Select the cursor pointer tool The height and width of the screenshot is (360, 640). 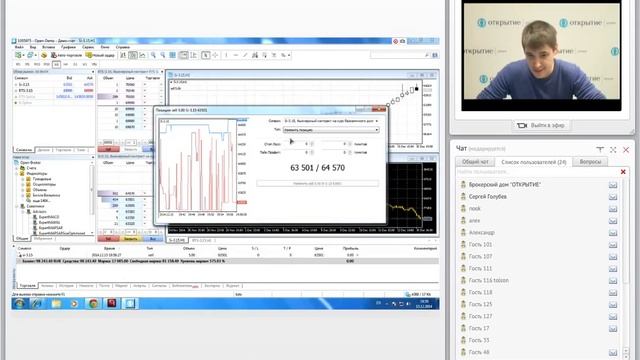click(x=206, y=55)
